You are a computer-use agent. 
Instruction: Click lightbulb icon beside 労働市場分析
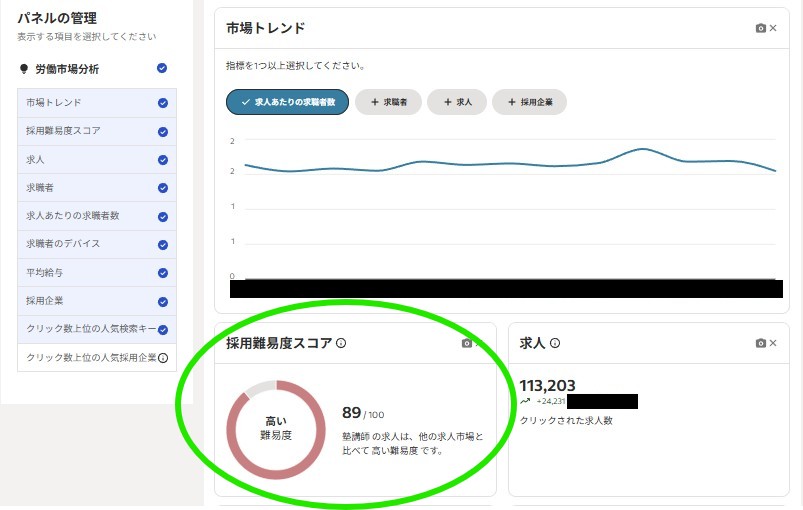coord(24,69)
